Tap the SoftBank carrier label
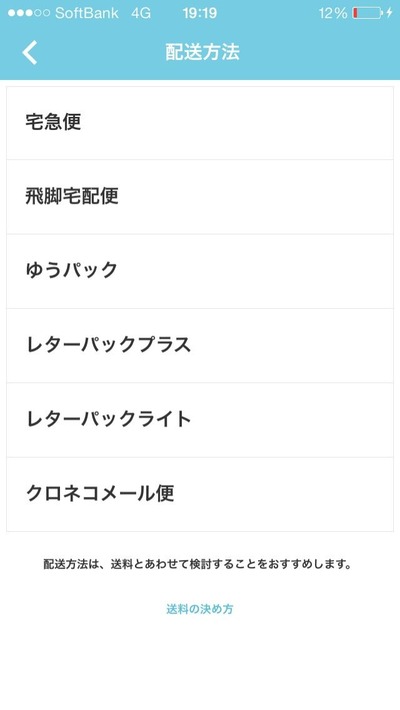400x710 pixels. (87, 13)
